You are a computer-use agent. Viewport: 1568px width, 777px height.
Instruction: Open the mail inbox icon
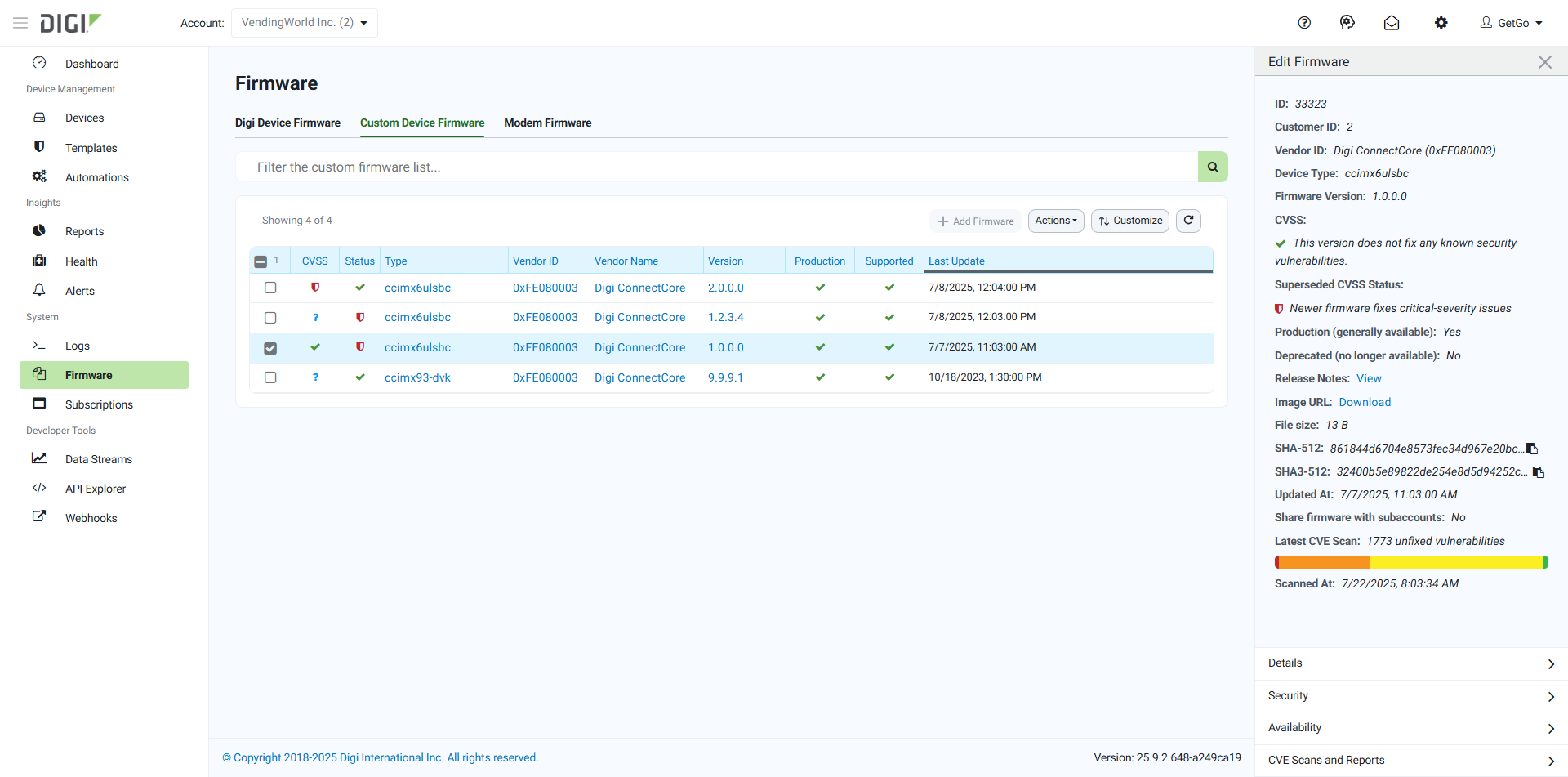1392,23
